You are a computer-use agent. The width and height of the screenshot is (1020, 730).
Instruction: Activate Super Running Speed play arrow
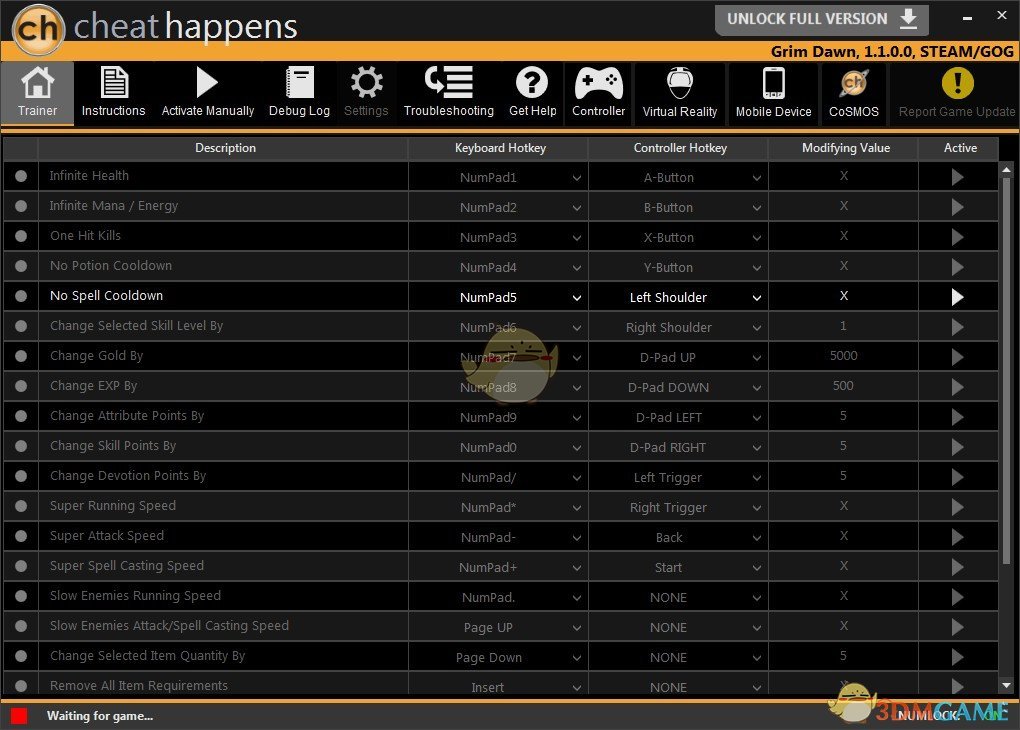click(x=957, y=507)
